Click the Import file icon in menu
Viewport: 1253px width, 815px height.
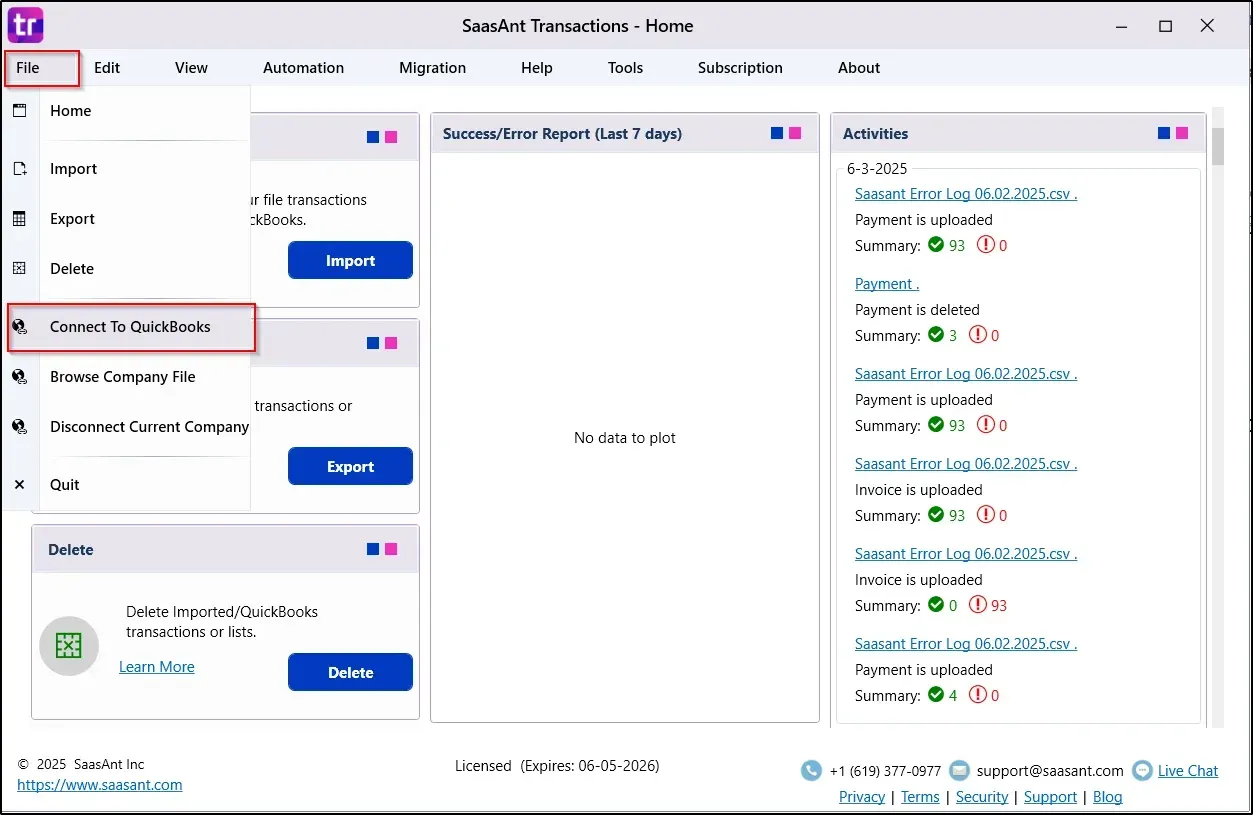(19, 169)
